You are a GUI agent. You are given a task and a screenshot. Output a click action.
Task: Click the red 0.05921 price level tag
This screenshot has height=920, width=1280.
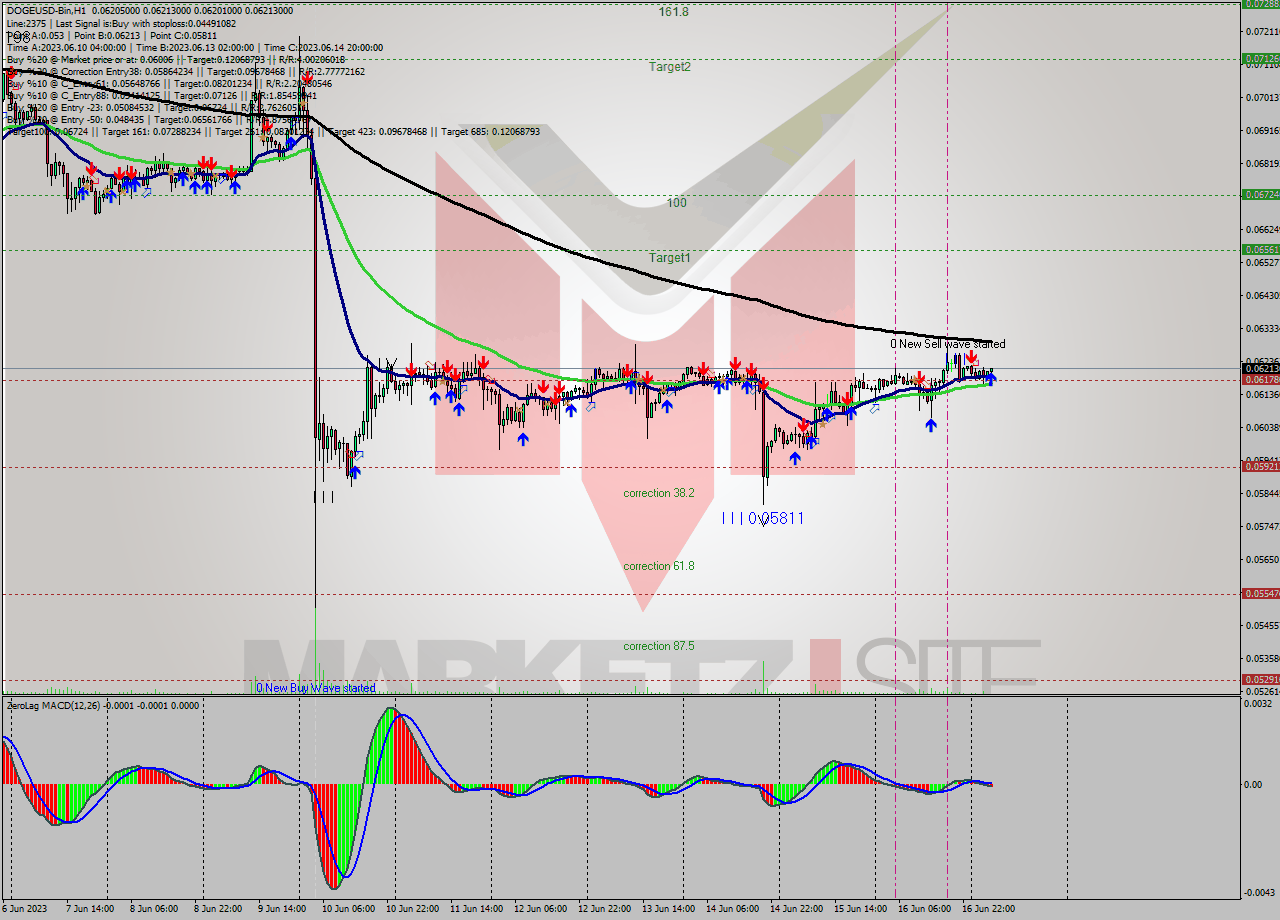coord(1260,466)
